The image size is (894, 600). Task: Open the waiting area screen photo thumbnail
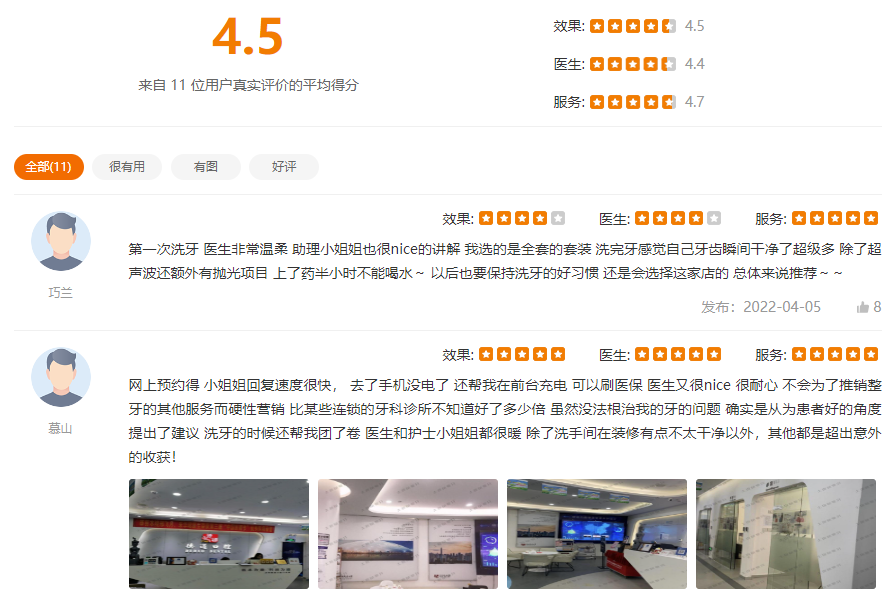tap(597, 534)
